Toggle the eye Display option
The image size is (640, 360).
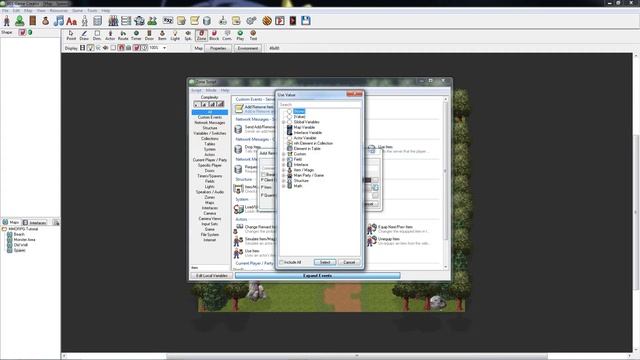point(106,48)
